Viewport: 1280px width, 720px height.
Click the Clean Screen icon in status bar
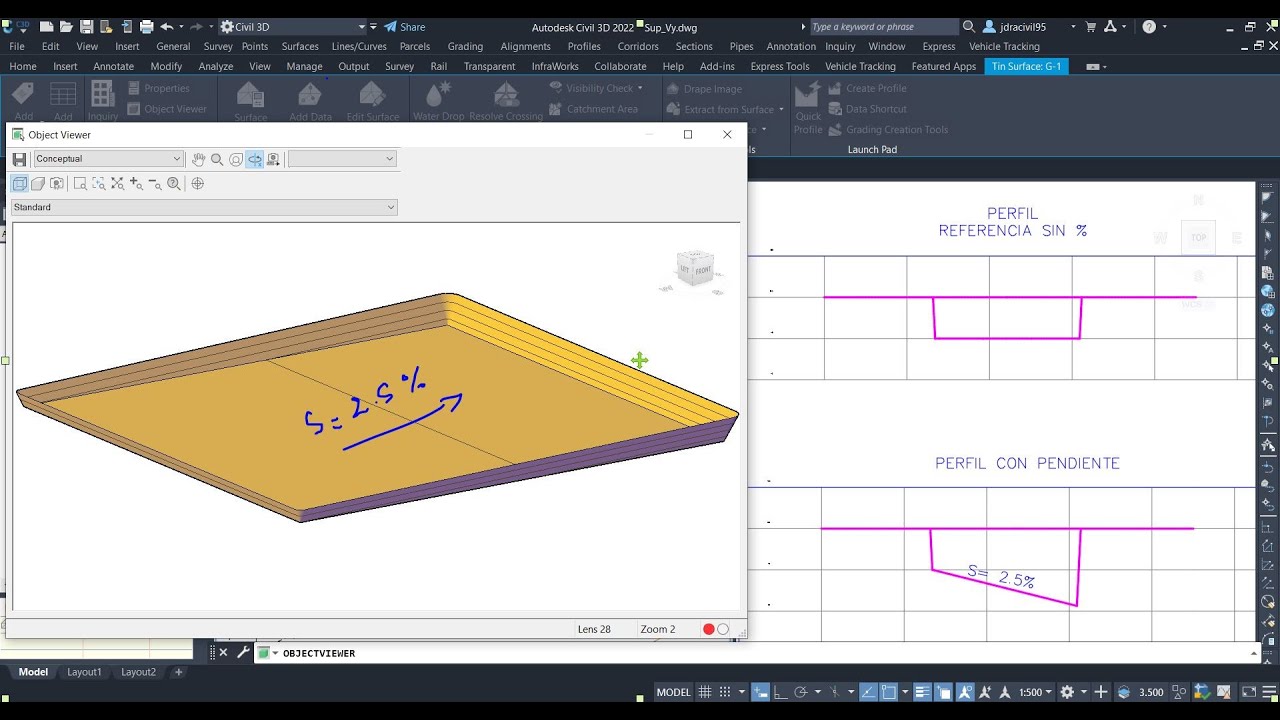pyautogui.click(x=1250, y=692)
